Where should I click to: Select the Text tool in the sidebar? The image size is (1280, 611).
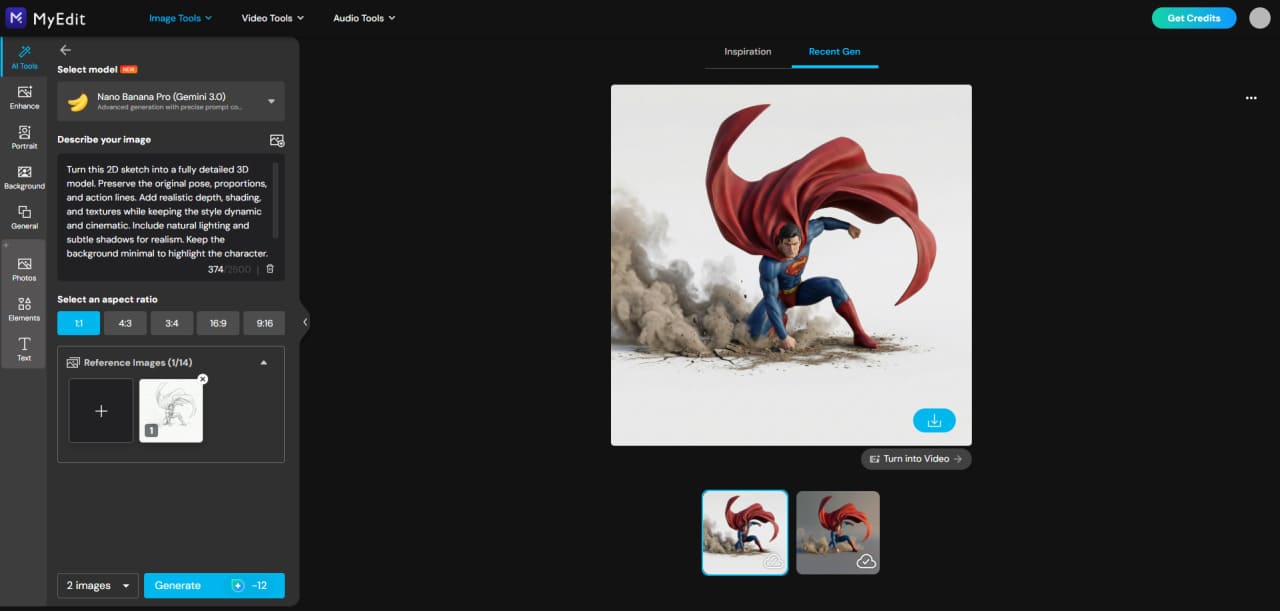23,347
